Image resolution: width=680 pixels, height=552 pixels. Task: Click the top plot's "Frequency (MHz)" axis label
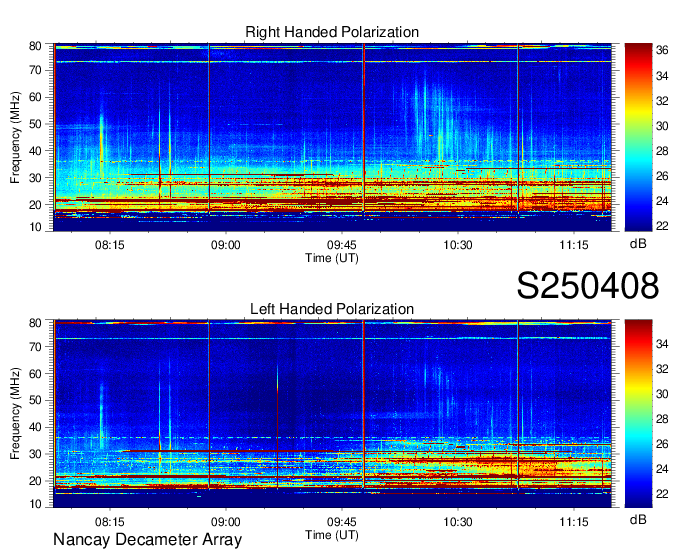(15, 137)
